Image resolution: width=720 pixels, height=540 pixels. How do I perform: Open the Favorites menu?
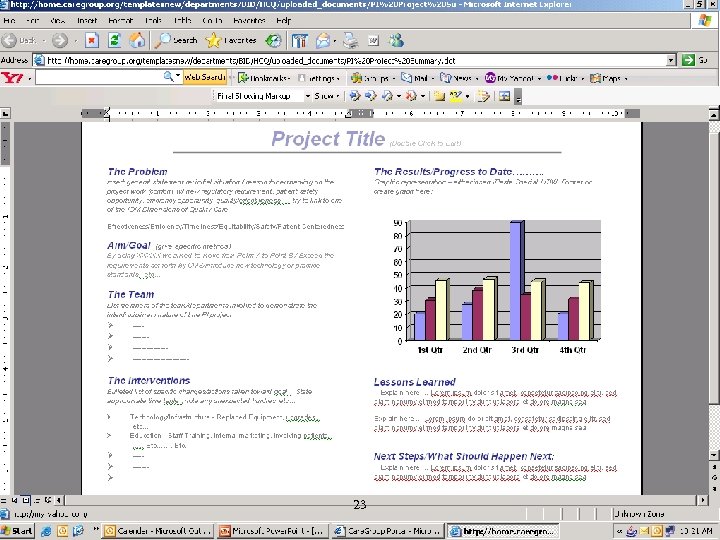(x=249, y=21)
